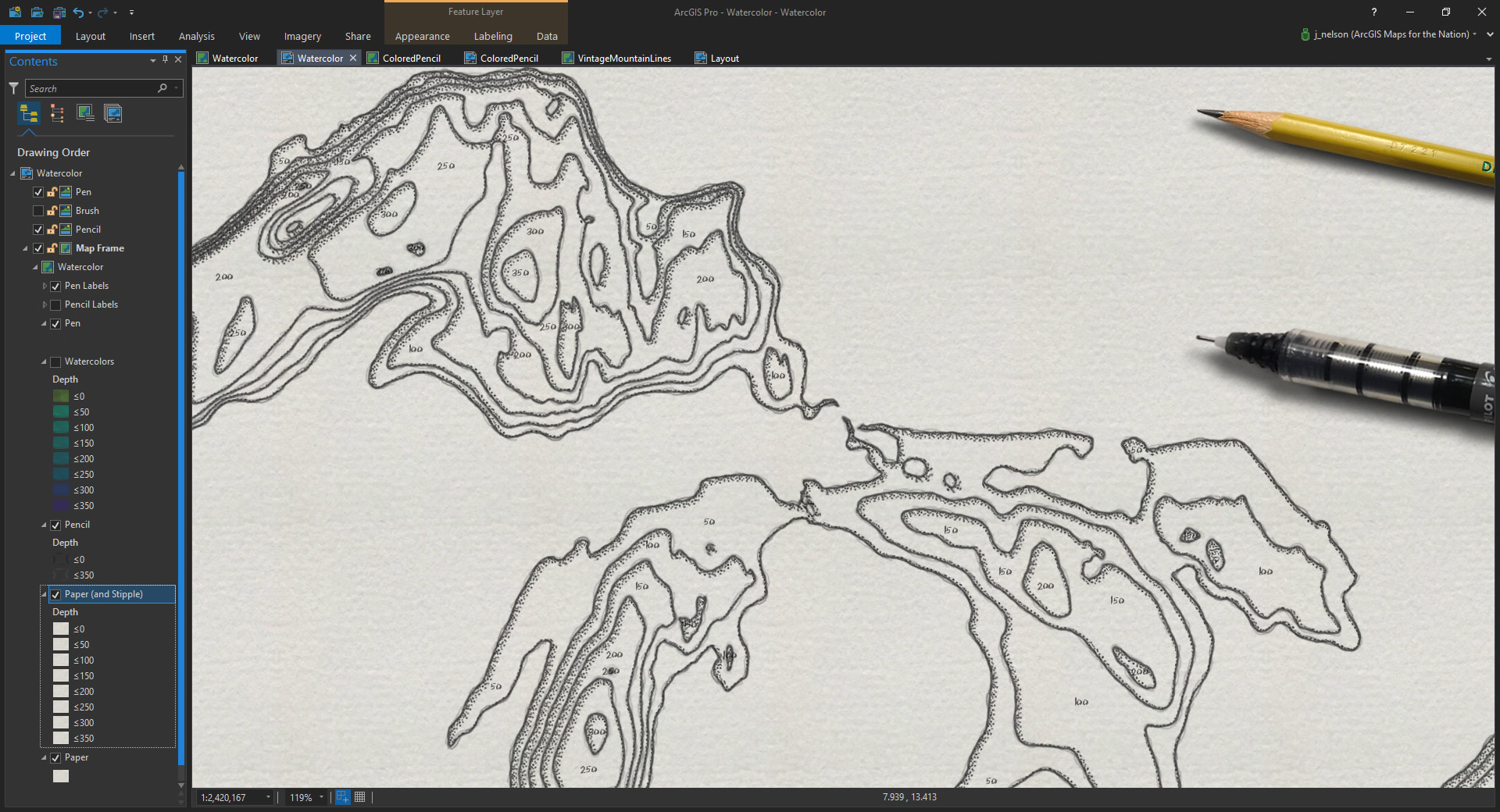Collapse the Watercolor layout root node

pos(12,173)
